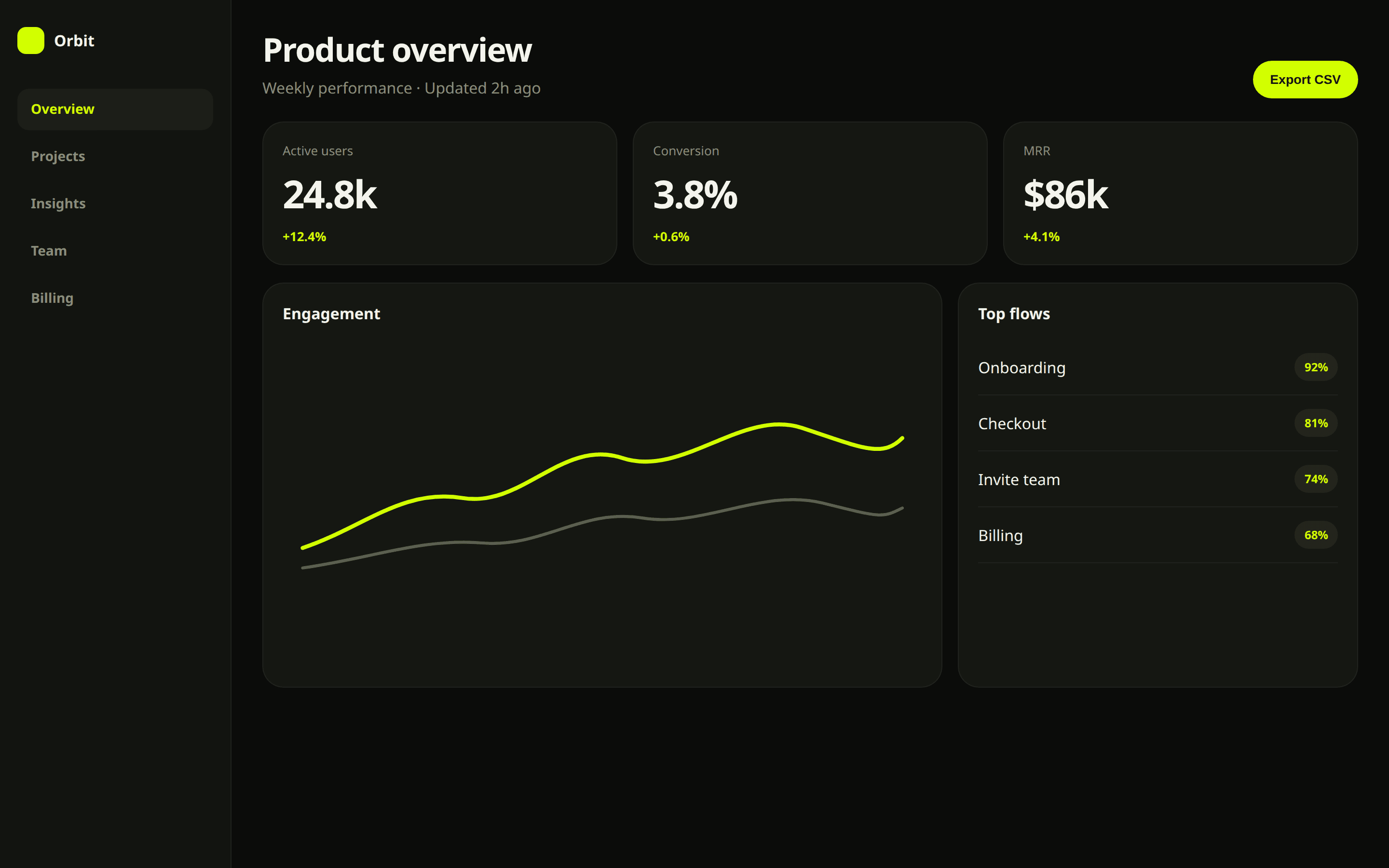Select Team in the sidebar
The image size is (1389, 868).
pos(115,251)
